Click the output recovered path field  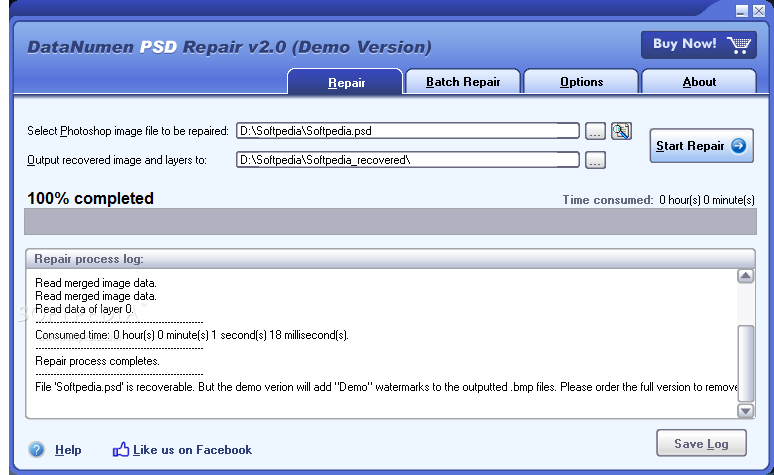click(x=408, y=160)
